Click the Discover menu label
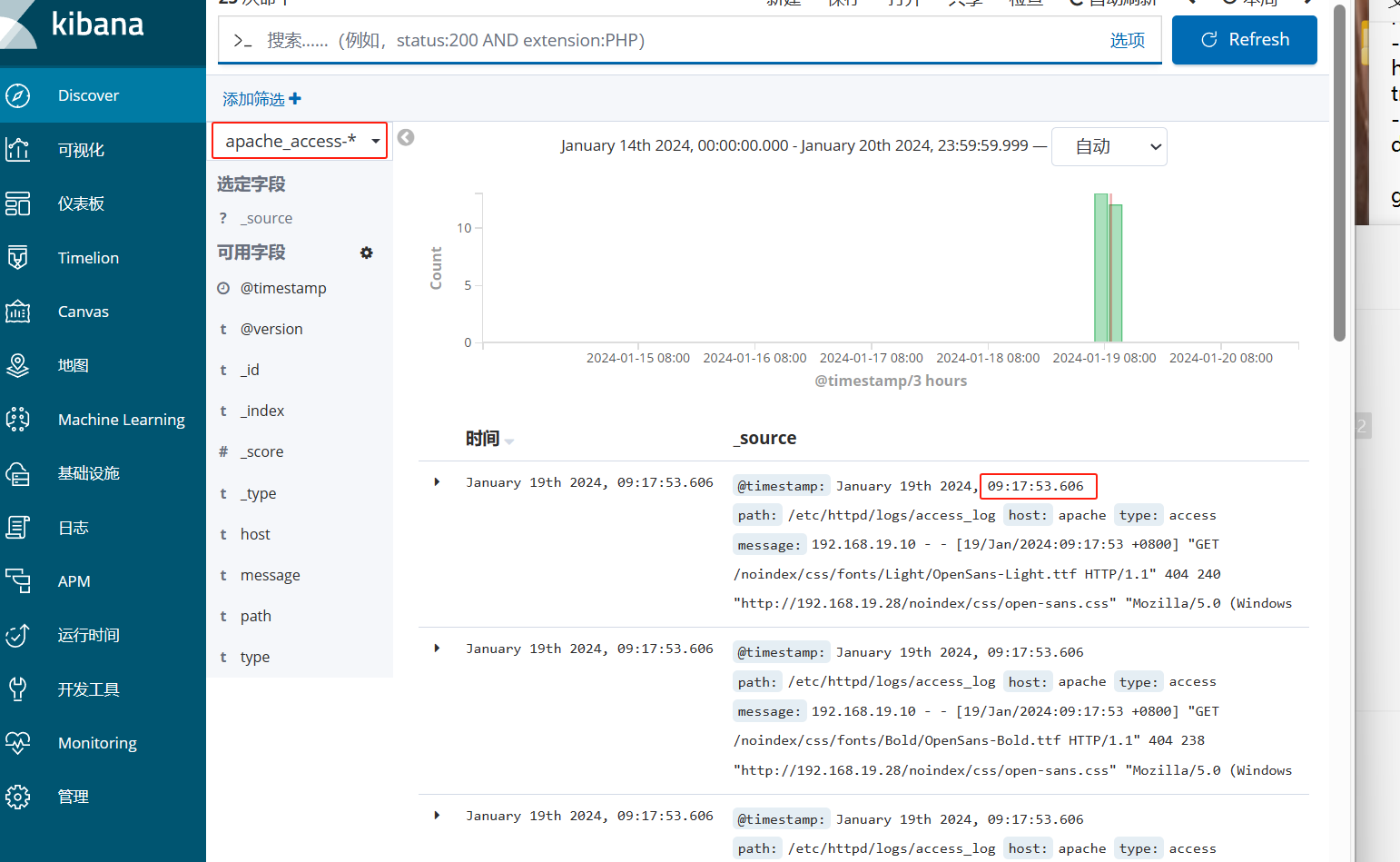Image resolution: width=1400 pixels, height=862 pixels. tap(88, 95)
